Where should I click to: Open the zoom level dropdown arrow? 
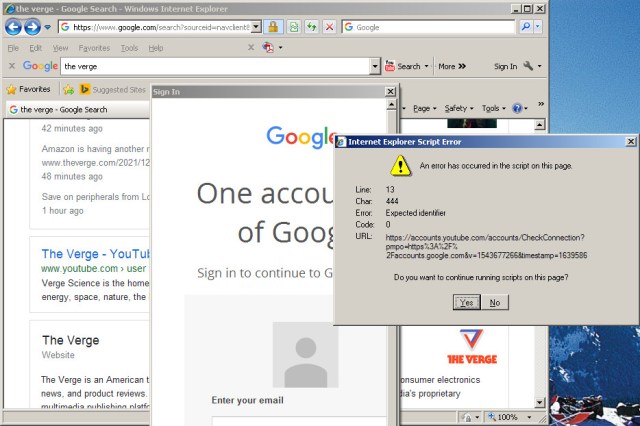529,417
